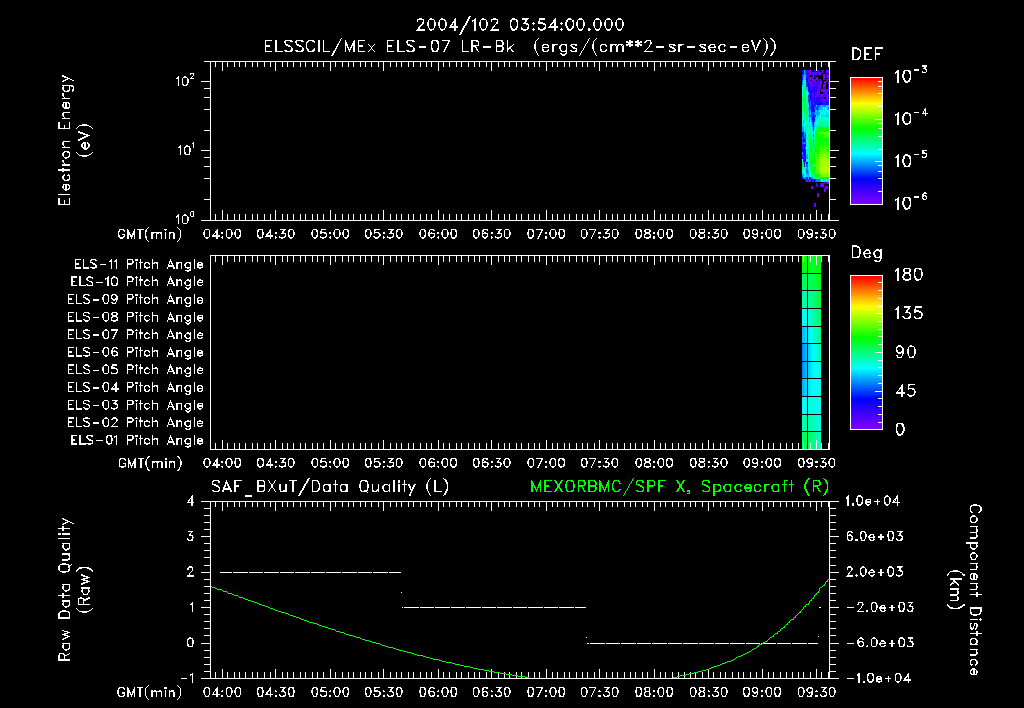Click the 135 label on the Deg scale

[908, 314]
